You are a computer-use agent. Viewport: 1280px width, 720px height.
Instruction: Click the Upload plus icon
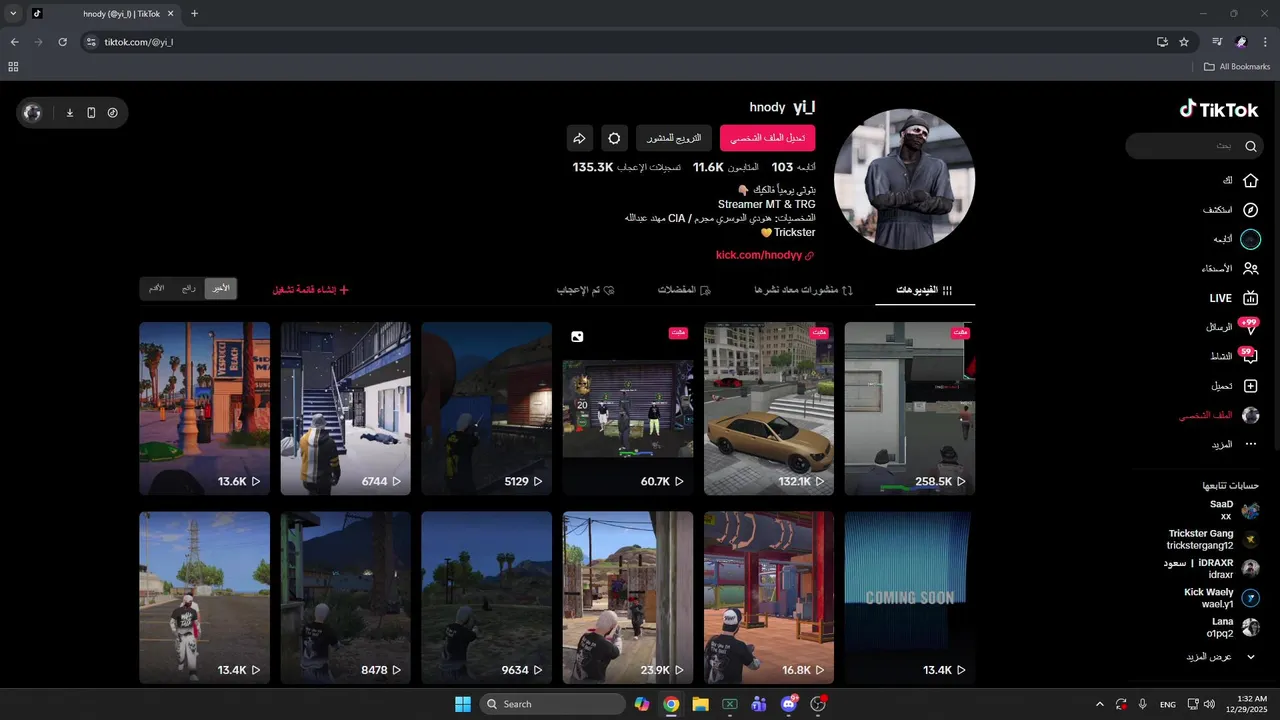click(x=1250, y=386)
